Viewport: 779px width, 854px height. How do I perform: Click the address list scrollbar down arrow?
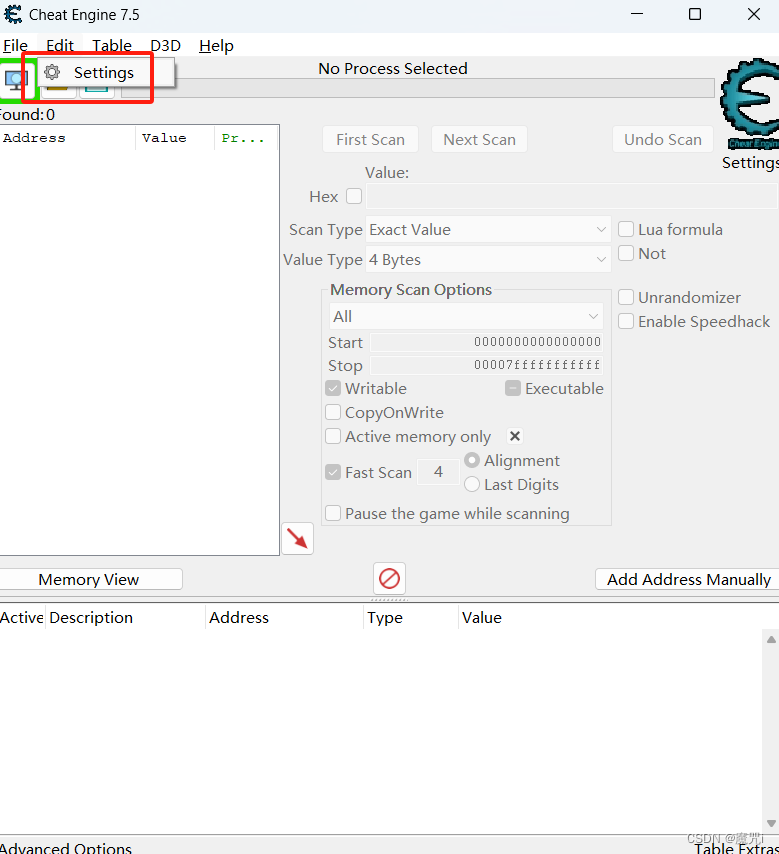[x=771, y=823]
